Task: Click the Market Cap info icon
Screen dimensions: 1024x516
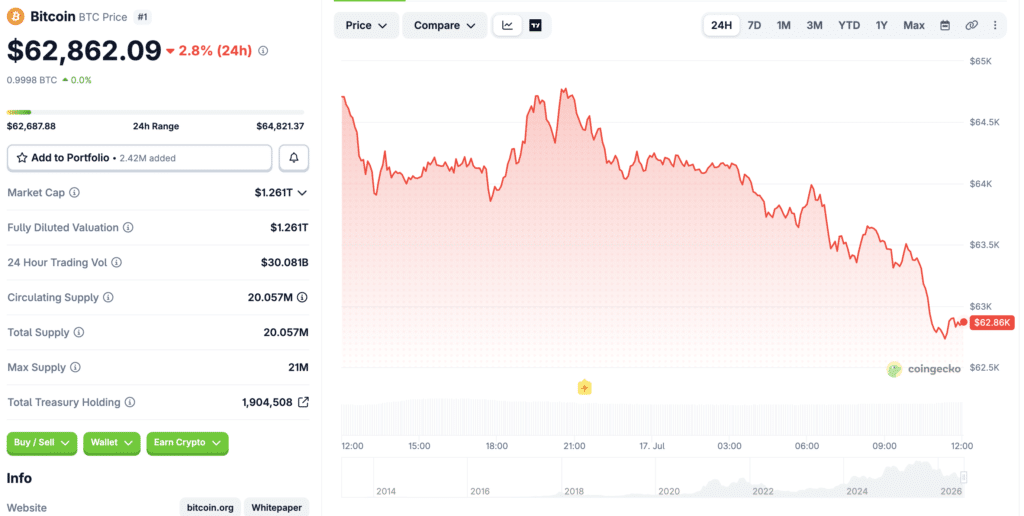Action: 74,193
